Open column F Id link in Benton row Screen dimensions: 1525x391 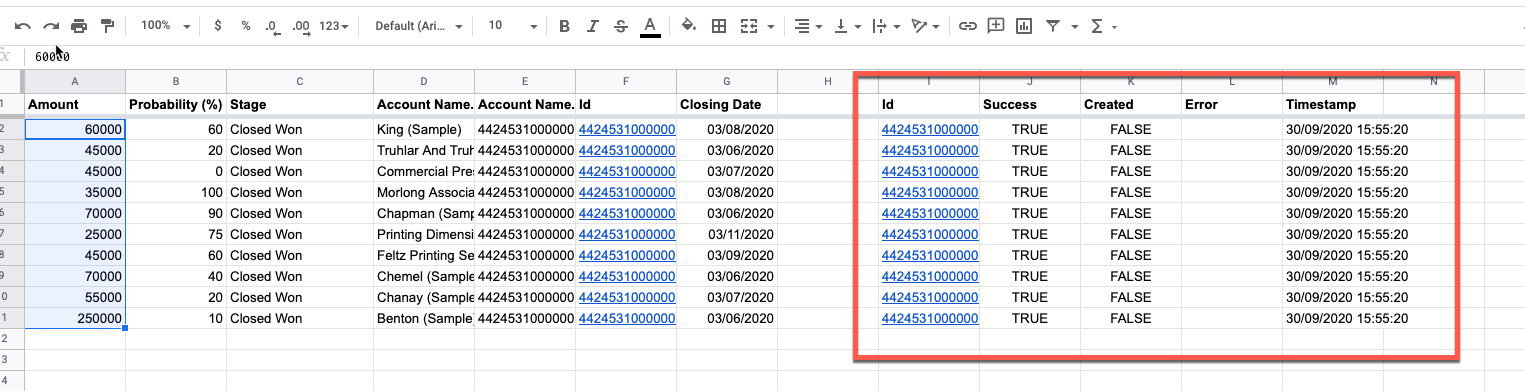pos(627,318)
